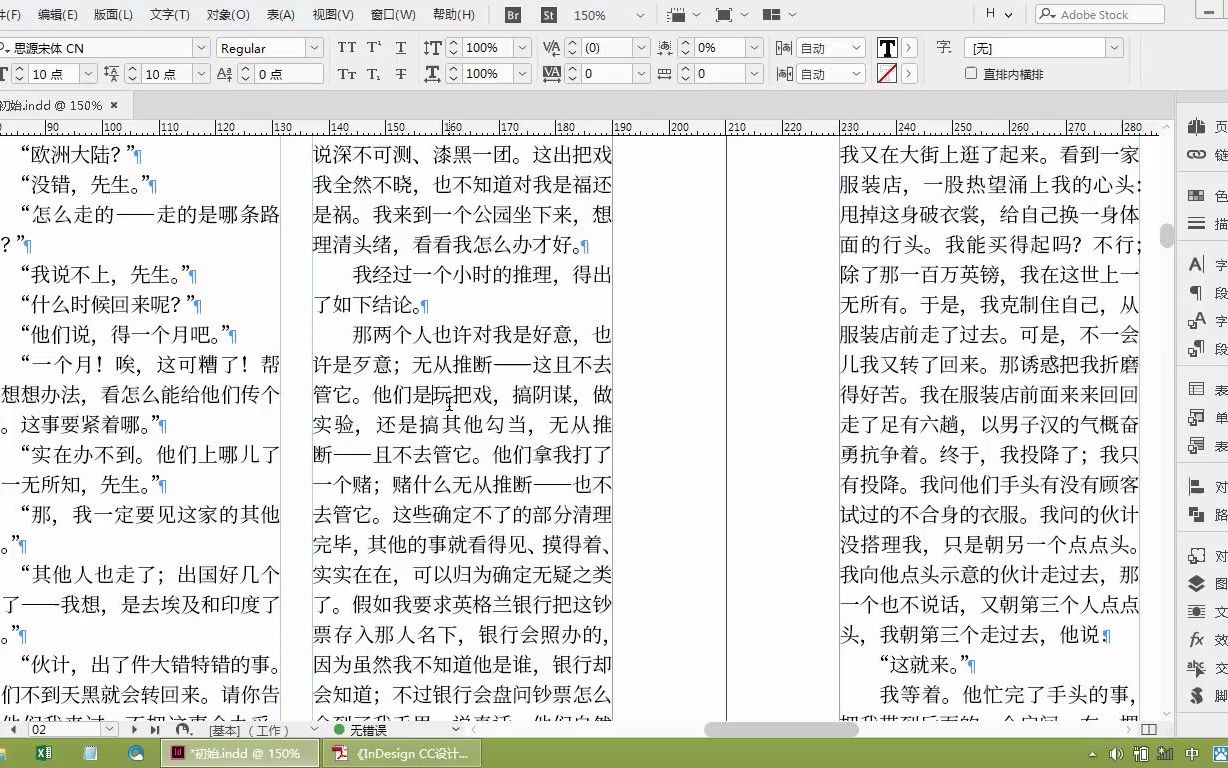Image resolution: width=1228 pixels, height=768 pixels.
Task: Toggle underline formatting
Action: click(x=400, y=47)
